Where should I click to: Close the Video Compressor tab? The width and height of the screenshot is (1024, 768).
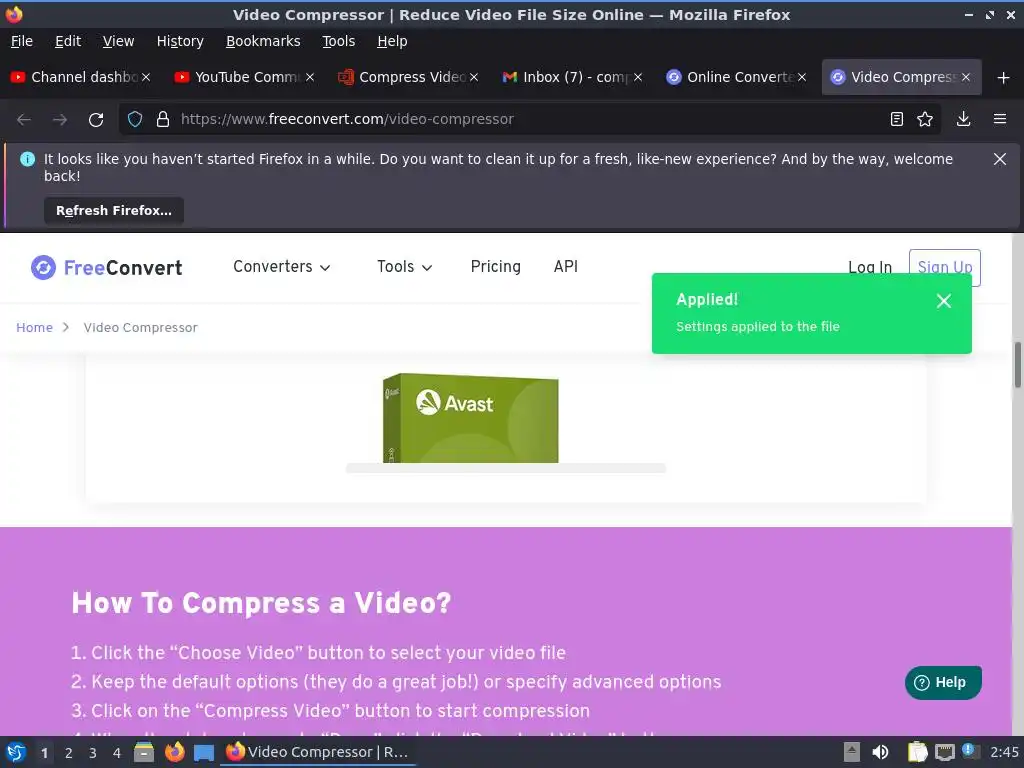966,77
